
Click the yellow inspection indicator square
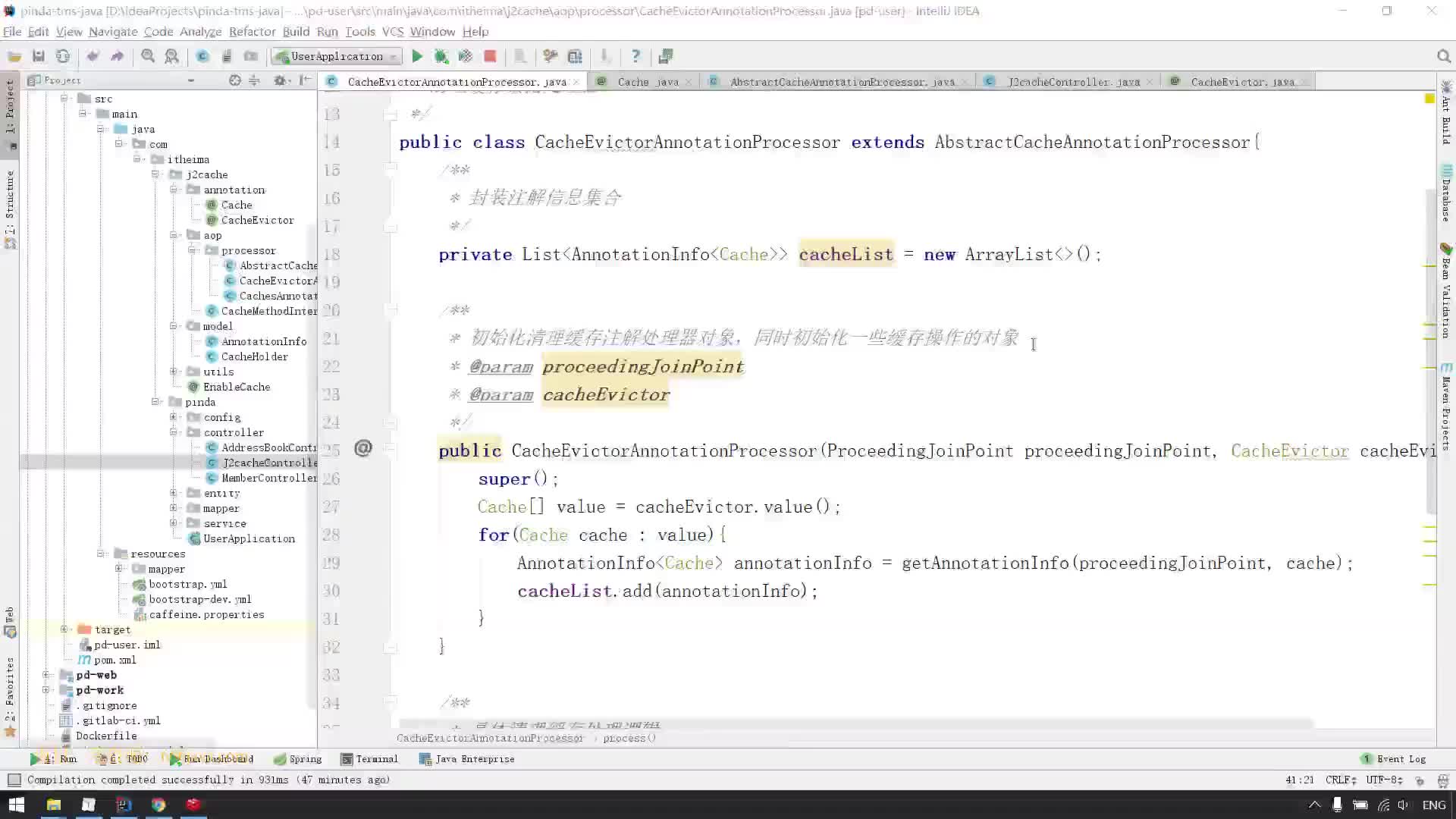(x=1429, y=99)
